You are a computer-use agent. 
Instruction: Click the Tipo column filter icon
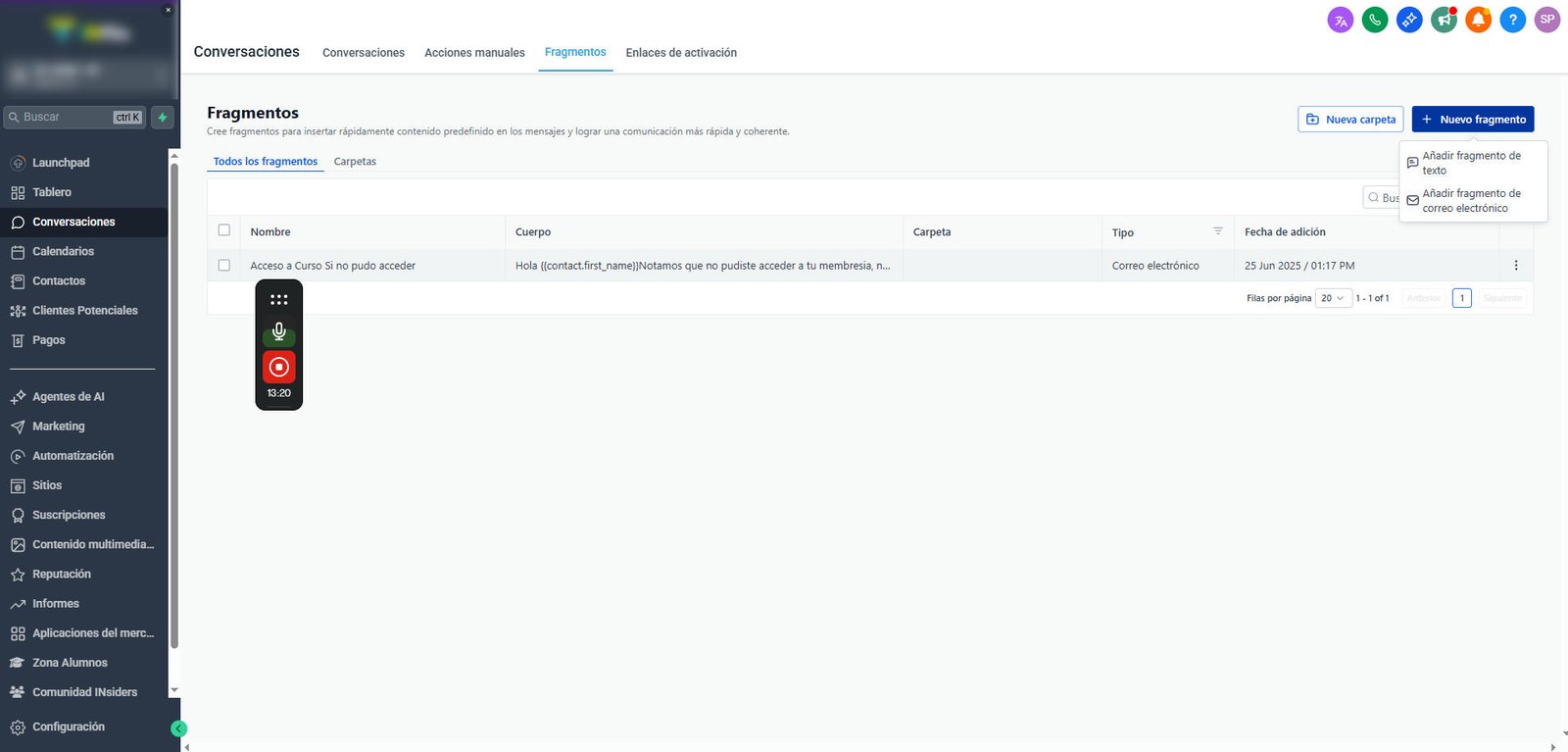1218,231
